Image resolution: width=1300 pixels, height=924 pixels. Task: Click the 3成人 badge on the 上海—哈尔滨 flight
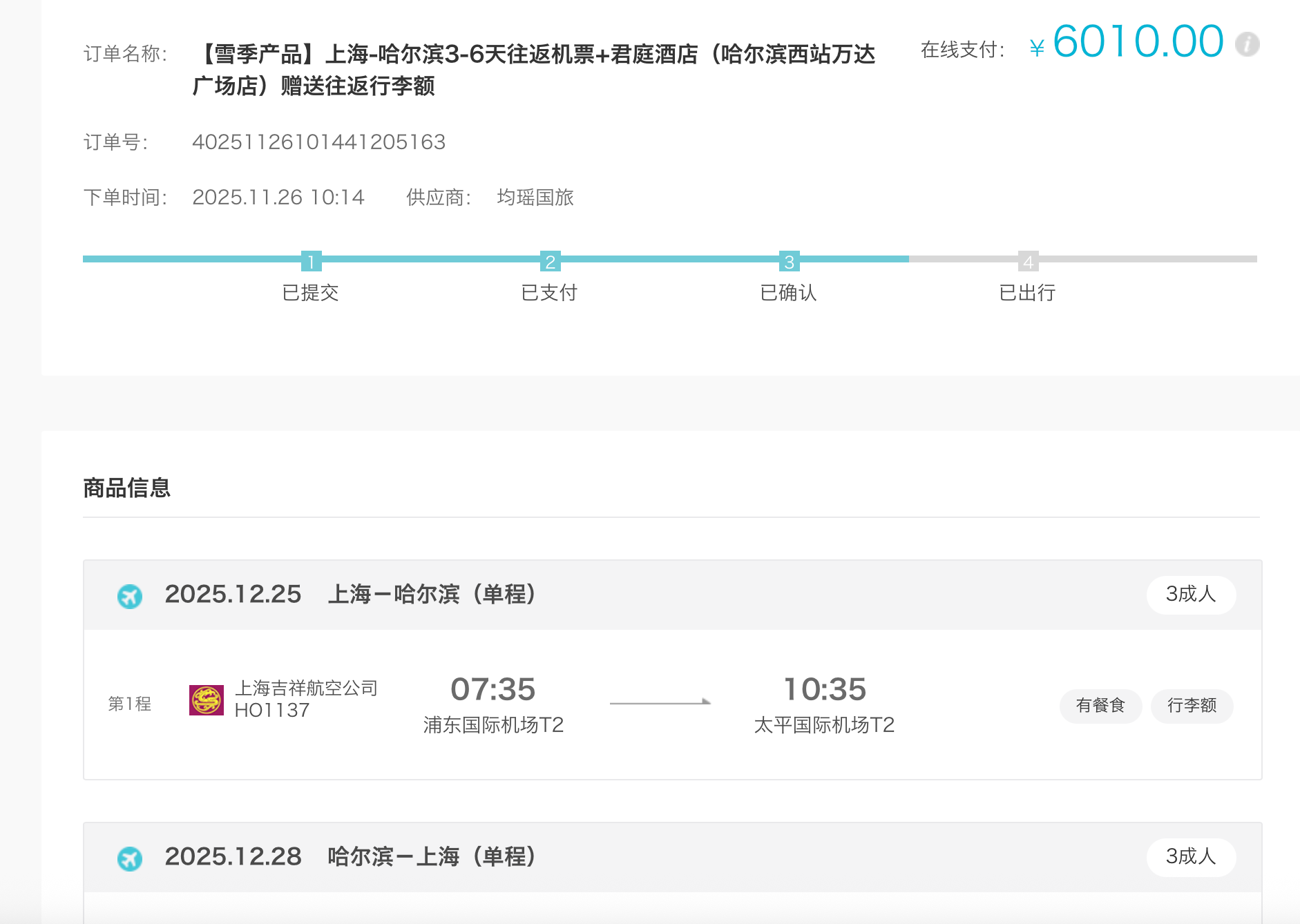coord(1191,594)
